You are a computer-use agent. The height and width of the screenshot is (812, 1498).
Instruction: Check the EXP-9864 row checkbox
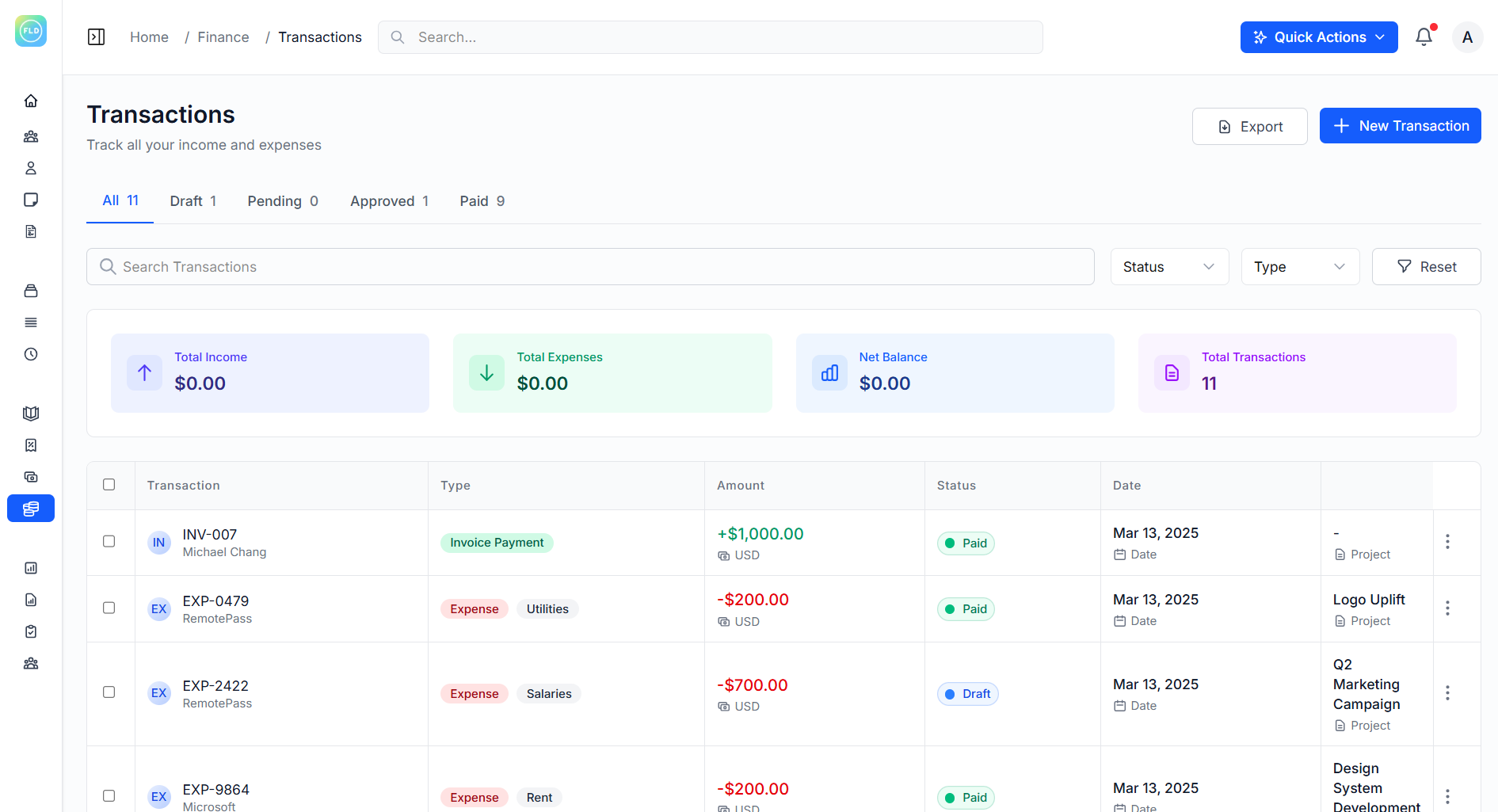[109, 796]
